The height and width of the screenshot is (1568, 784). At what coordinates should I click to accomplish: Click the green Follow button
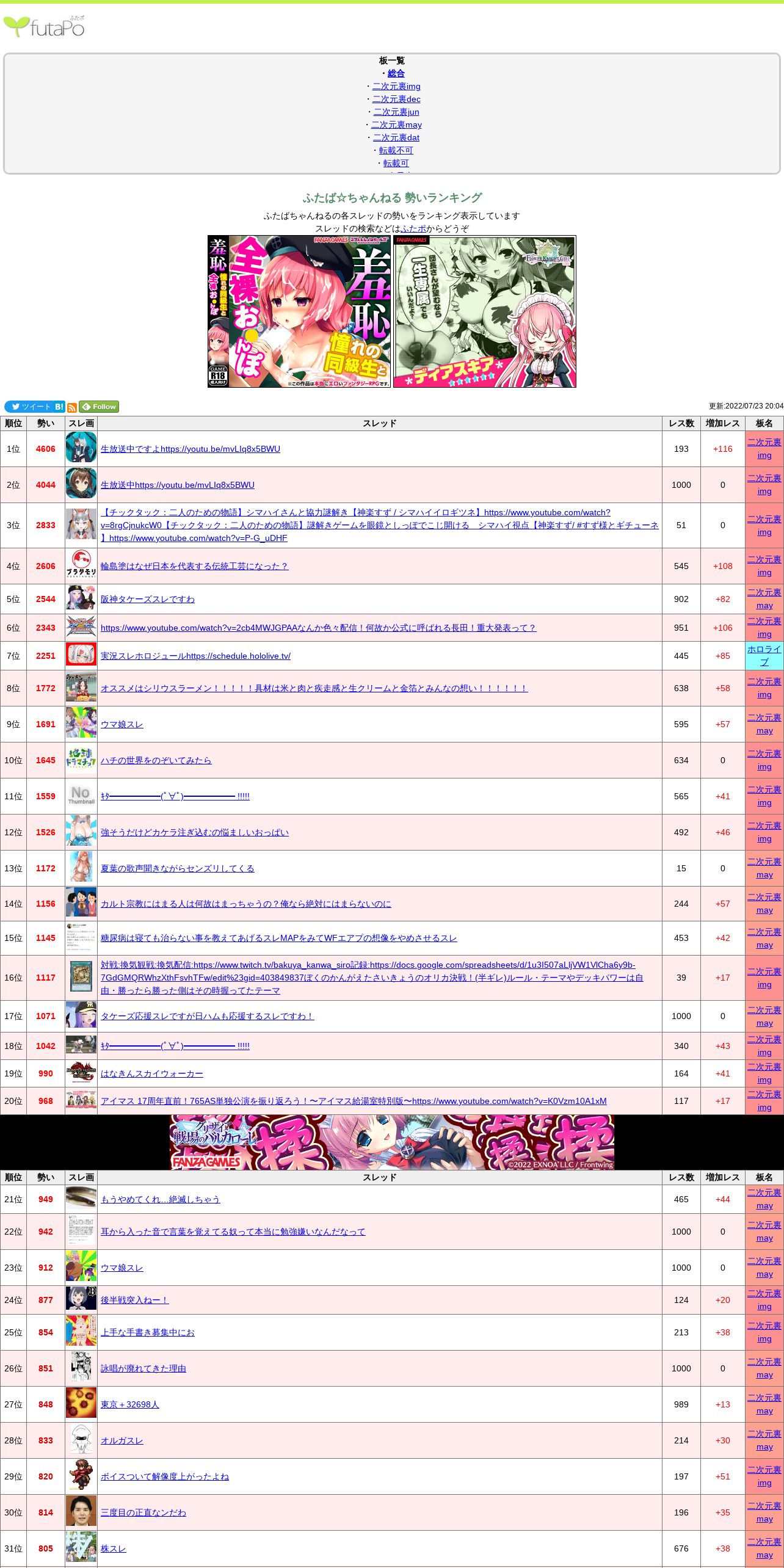tap(99, 407)
